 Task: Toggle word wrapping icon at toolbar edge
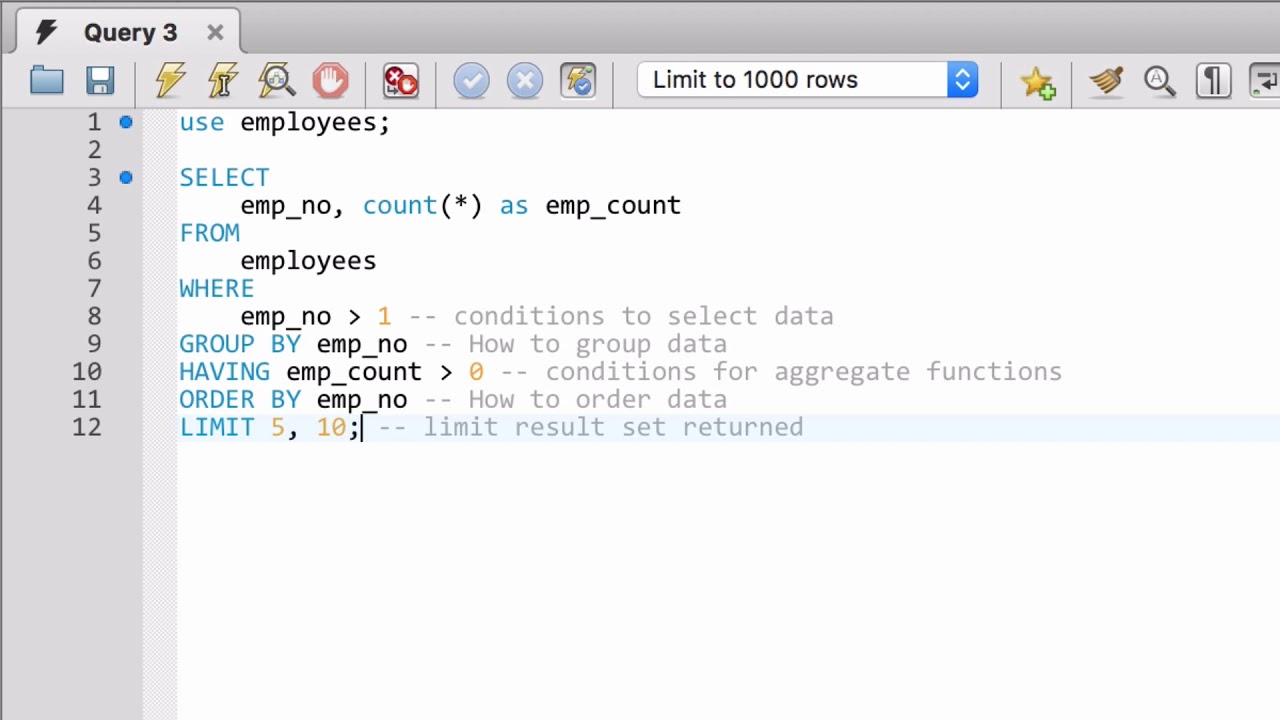point(1265,80)
